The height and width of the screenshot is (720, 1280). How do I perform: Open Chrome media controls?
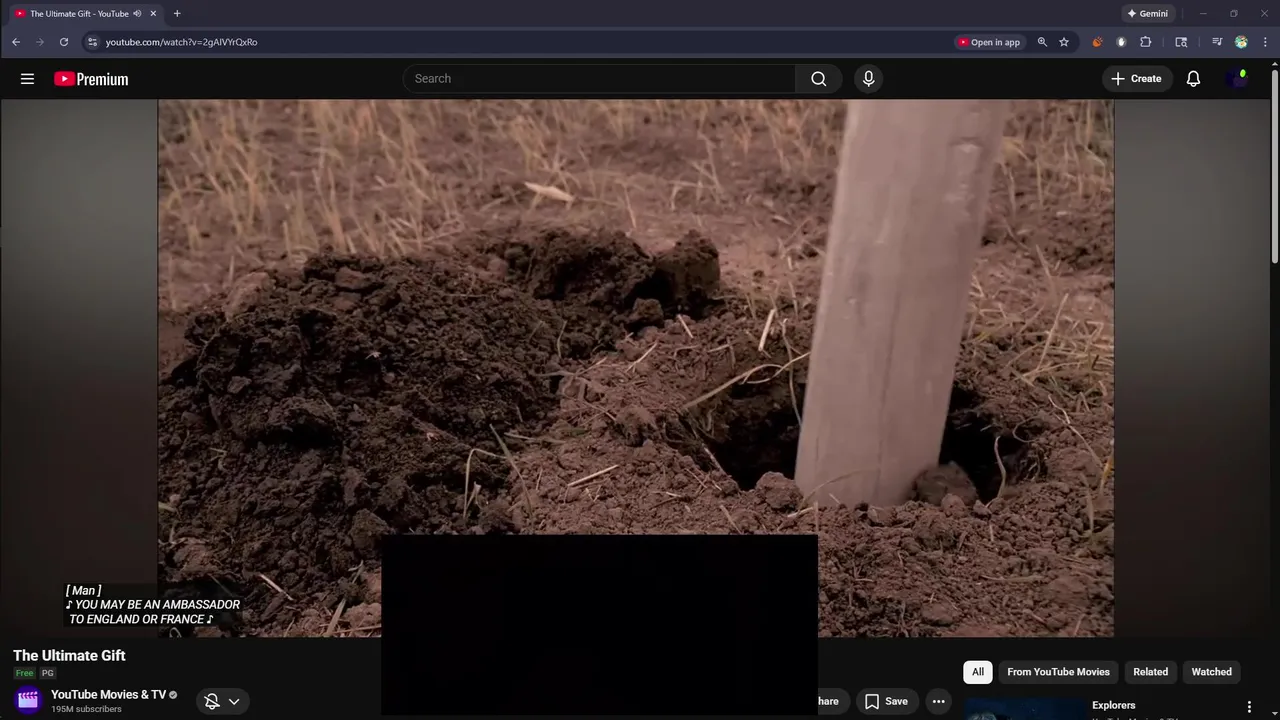point(1217,42)
